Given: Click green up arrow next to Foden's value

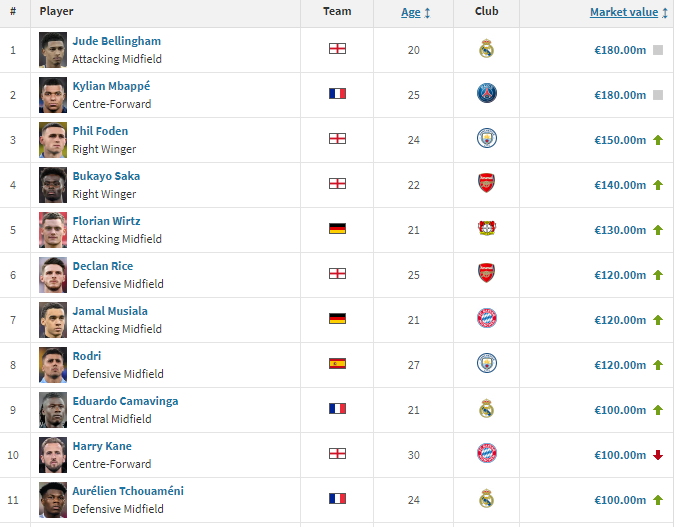Looking at the screenshot, I should [x=658, y=140].
